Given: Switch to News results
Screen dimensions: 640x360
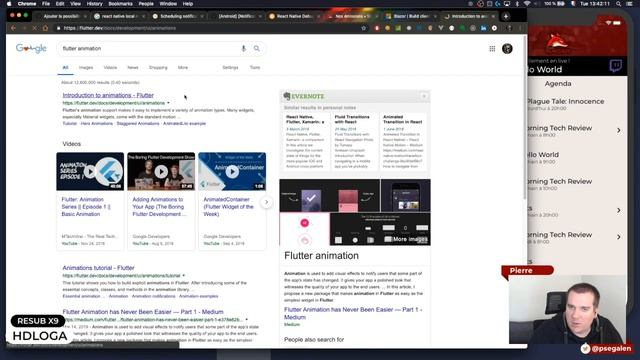Looking at the screenshot, I should [133, 67].
